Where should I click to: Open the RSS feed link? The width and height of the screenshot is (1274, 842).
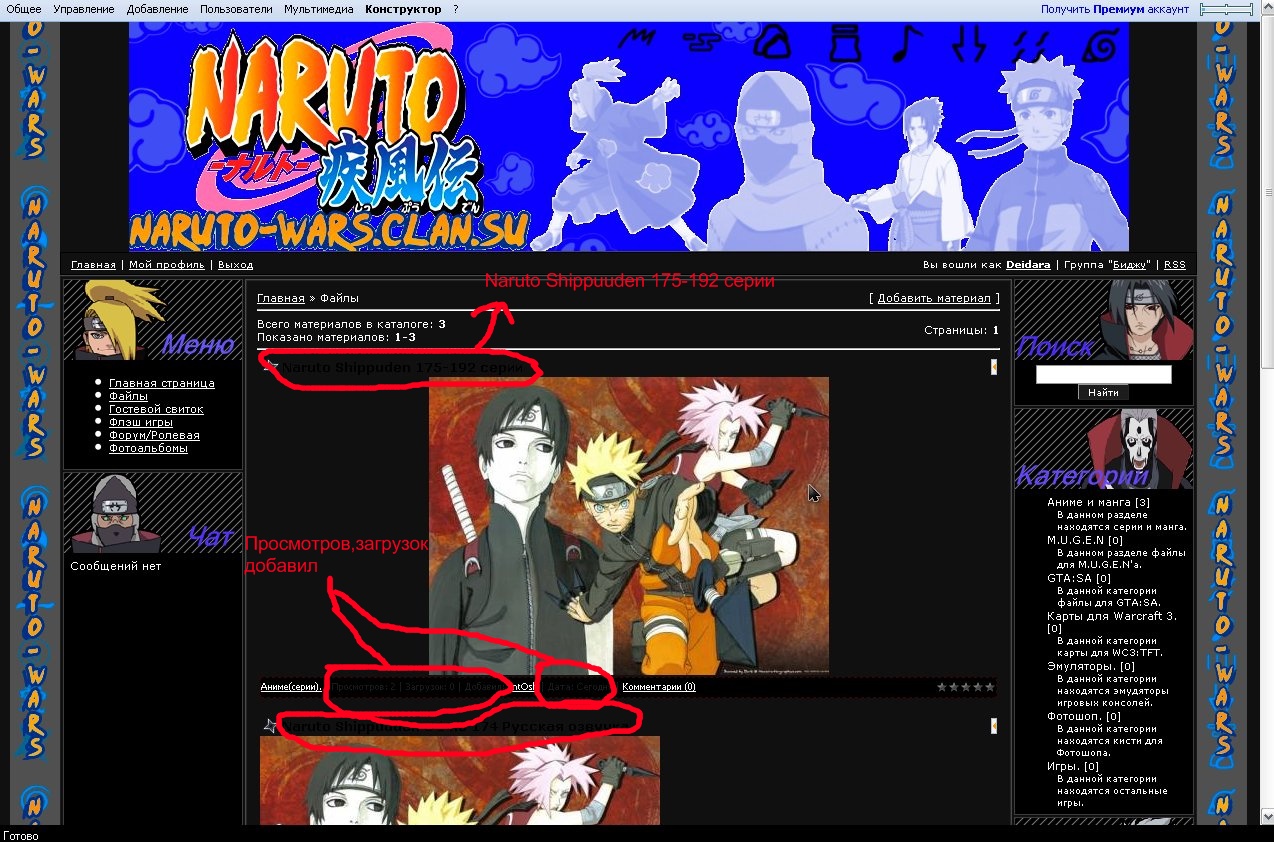(1174, 265)
